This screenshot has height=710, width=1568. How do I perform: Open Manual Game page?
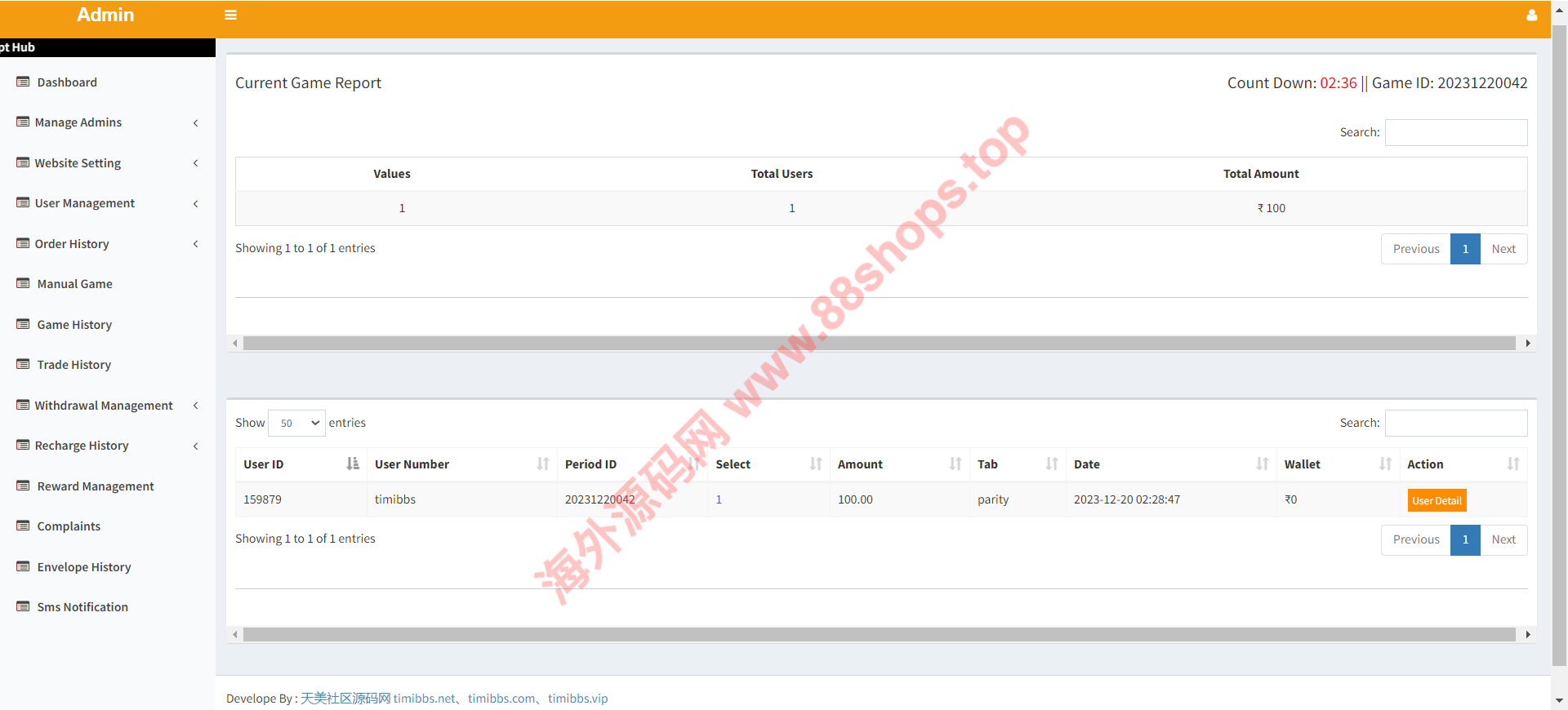[x=74, y=284]
